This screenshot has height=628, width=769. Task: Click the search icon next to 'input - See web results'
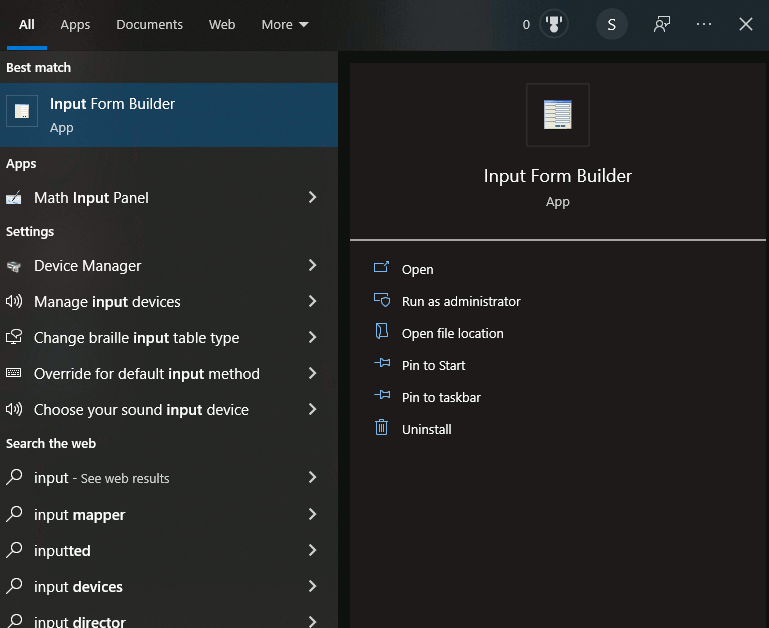14,477
